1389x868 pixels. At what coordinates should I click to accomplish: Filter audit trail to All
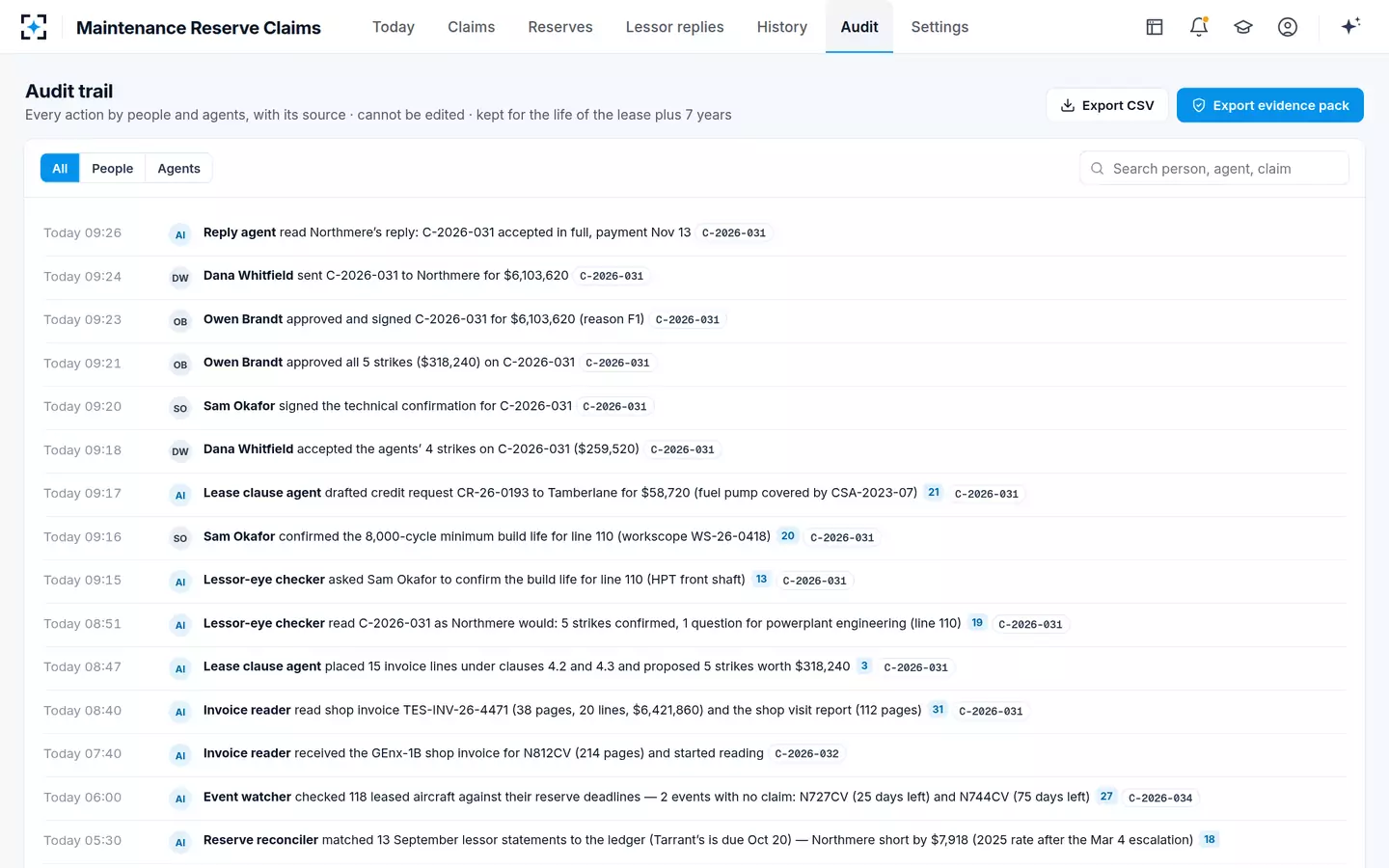pyautogui.click(x=60, y=168)
